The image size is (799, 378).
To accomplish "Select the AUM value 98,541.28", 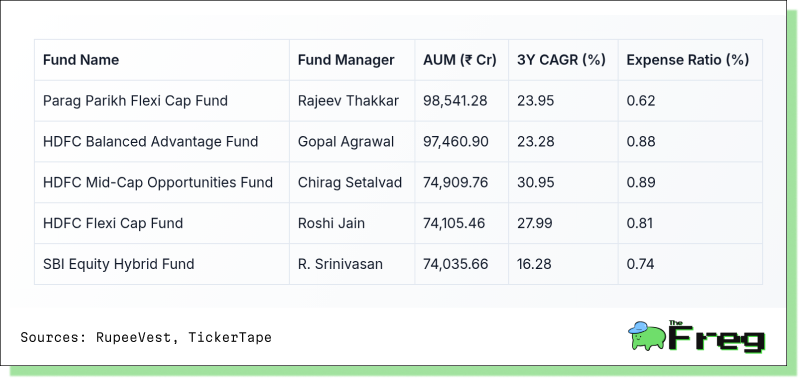I will click(x=455, y=101).
